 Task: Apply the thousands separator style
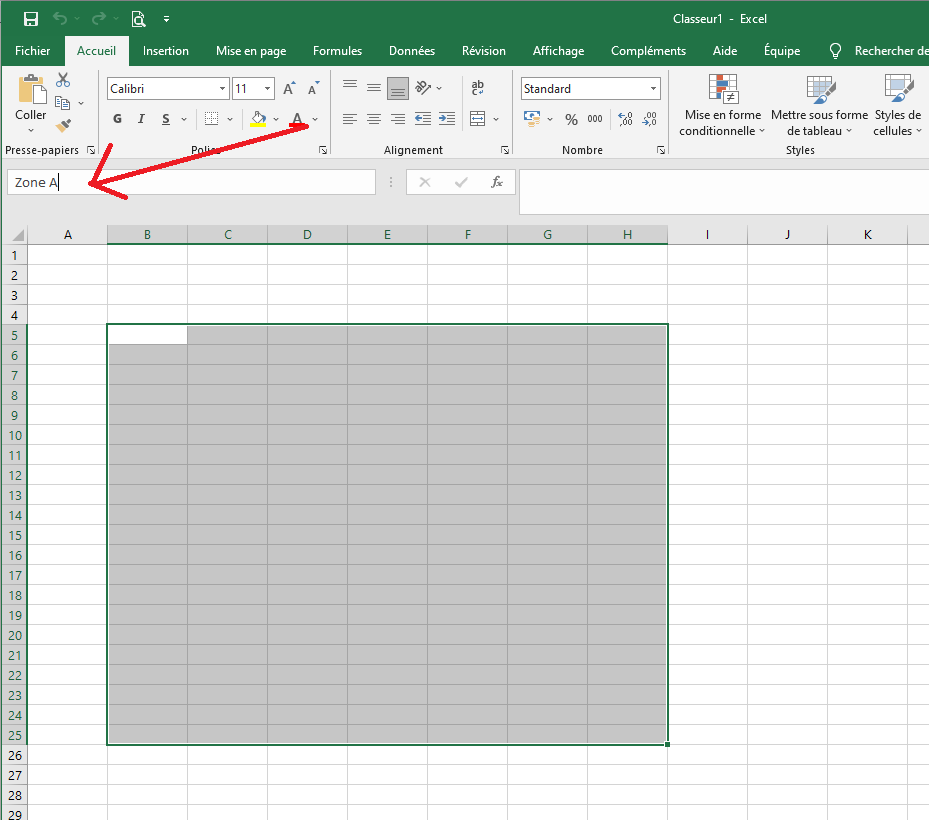(595, 119)
